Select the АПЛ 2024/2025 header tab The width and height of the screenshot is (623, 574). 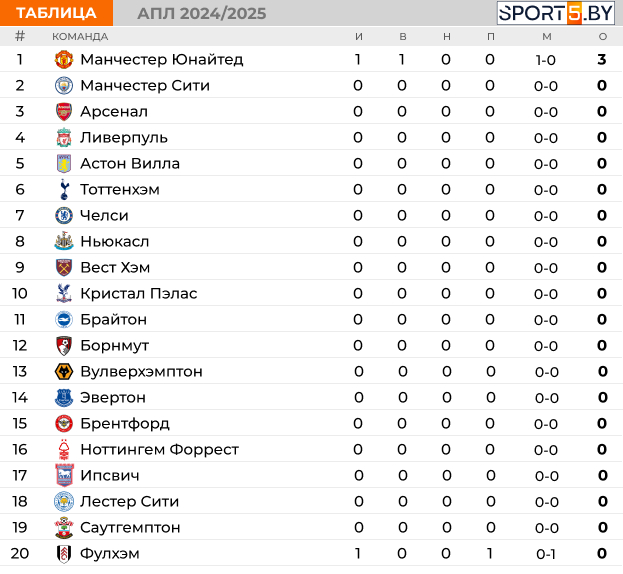(x=201, y=14)
